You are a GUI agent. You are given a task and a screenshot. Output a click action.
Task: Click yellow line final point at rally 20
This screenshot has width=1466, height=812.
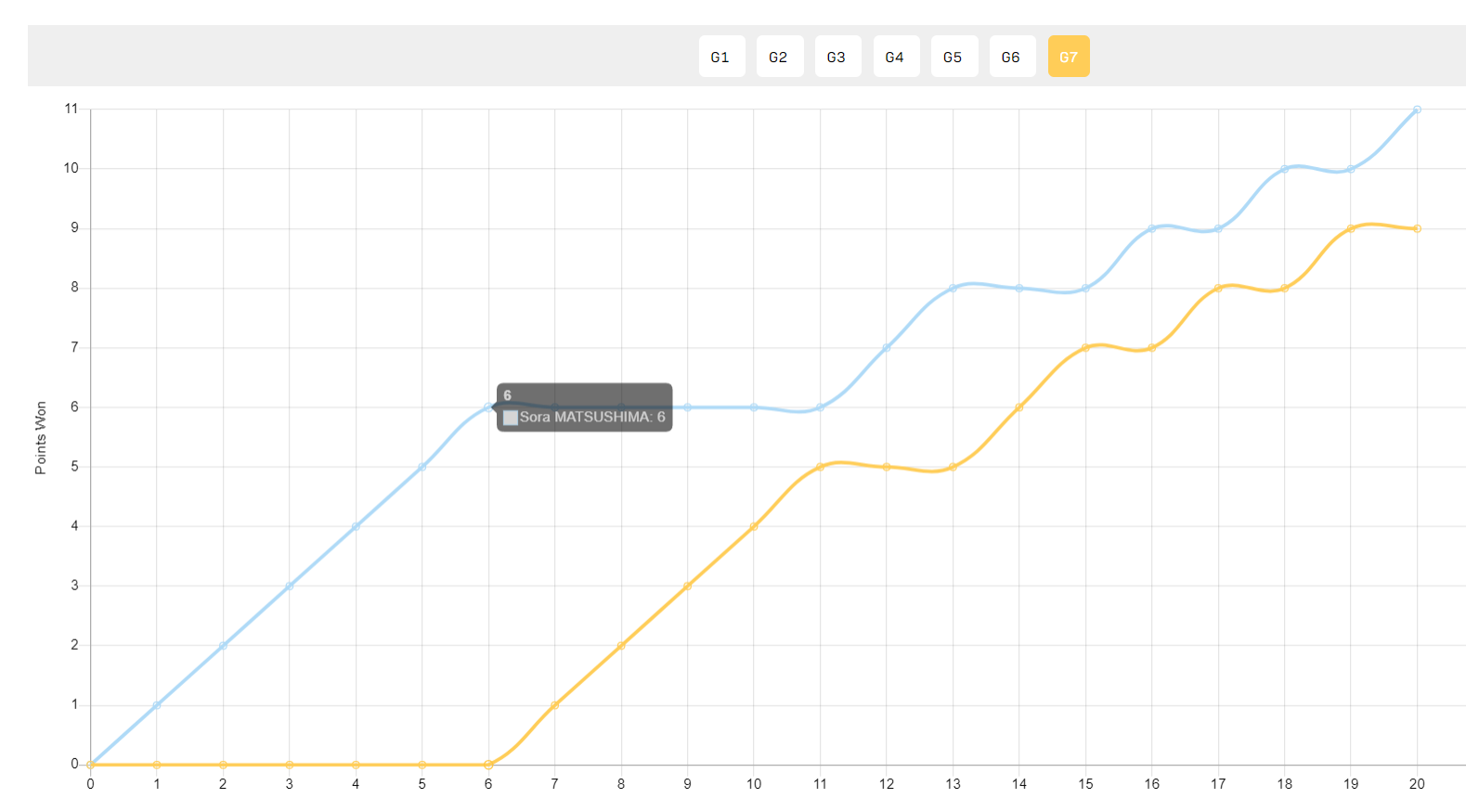point(1417,228)
